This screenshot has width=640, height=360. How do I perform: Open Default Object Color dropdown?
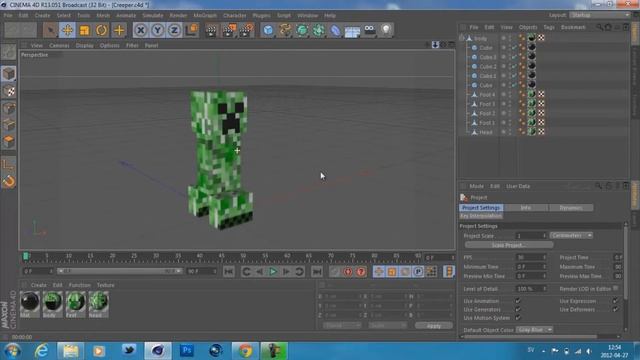click(x=534, y=330)
